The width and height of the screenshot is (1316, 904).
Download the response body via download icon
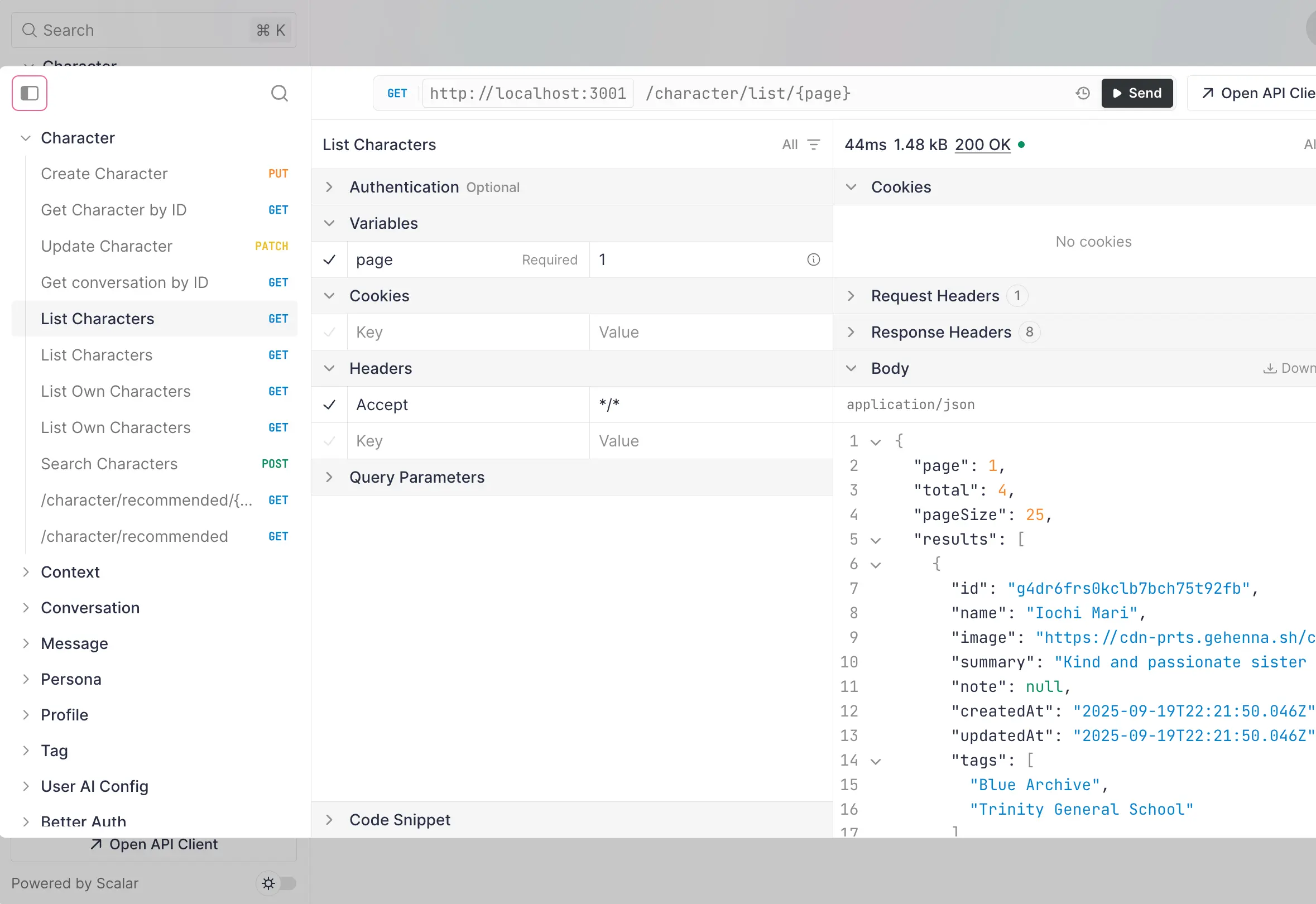[1269, 368]
